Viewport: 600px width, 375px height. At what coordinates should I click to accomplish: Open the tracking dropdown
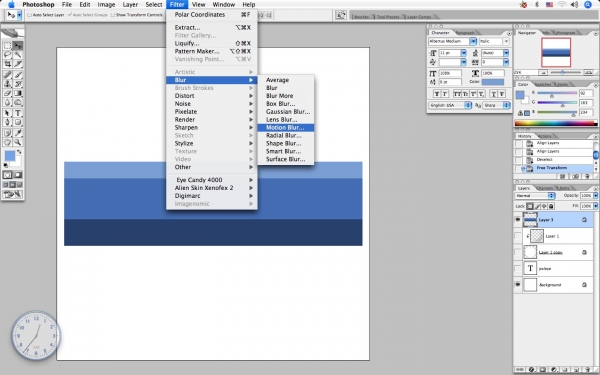point(506,62)
